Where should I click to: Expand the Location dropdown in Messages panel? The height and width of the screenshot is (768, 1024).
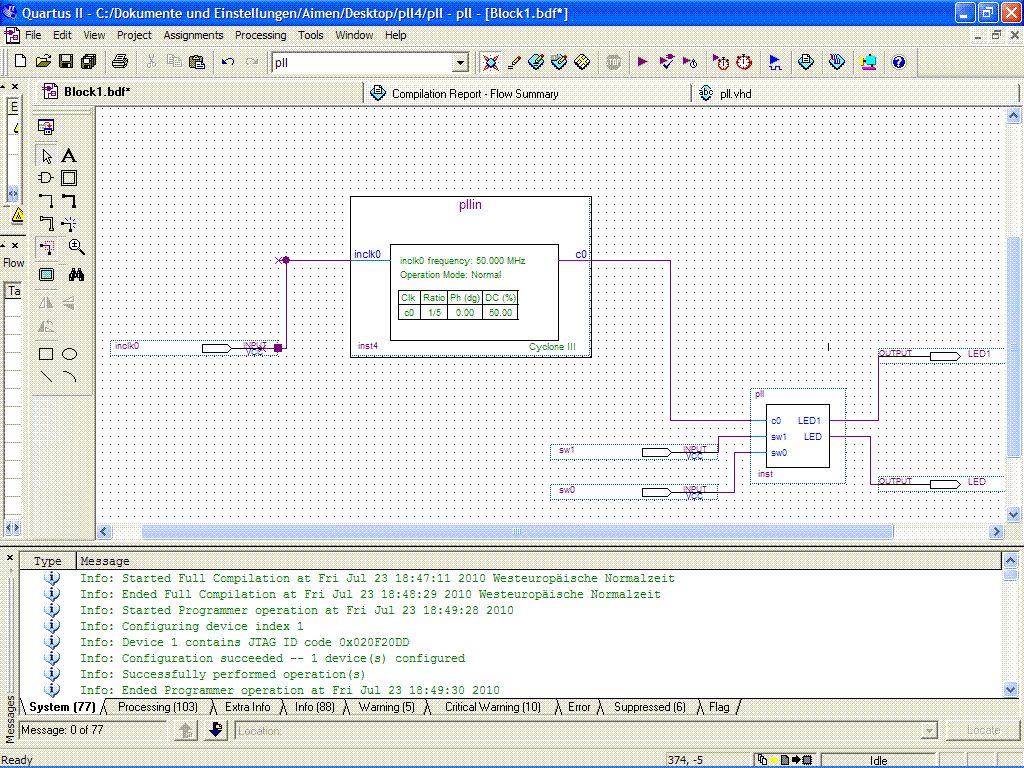tap(930, 731)
